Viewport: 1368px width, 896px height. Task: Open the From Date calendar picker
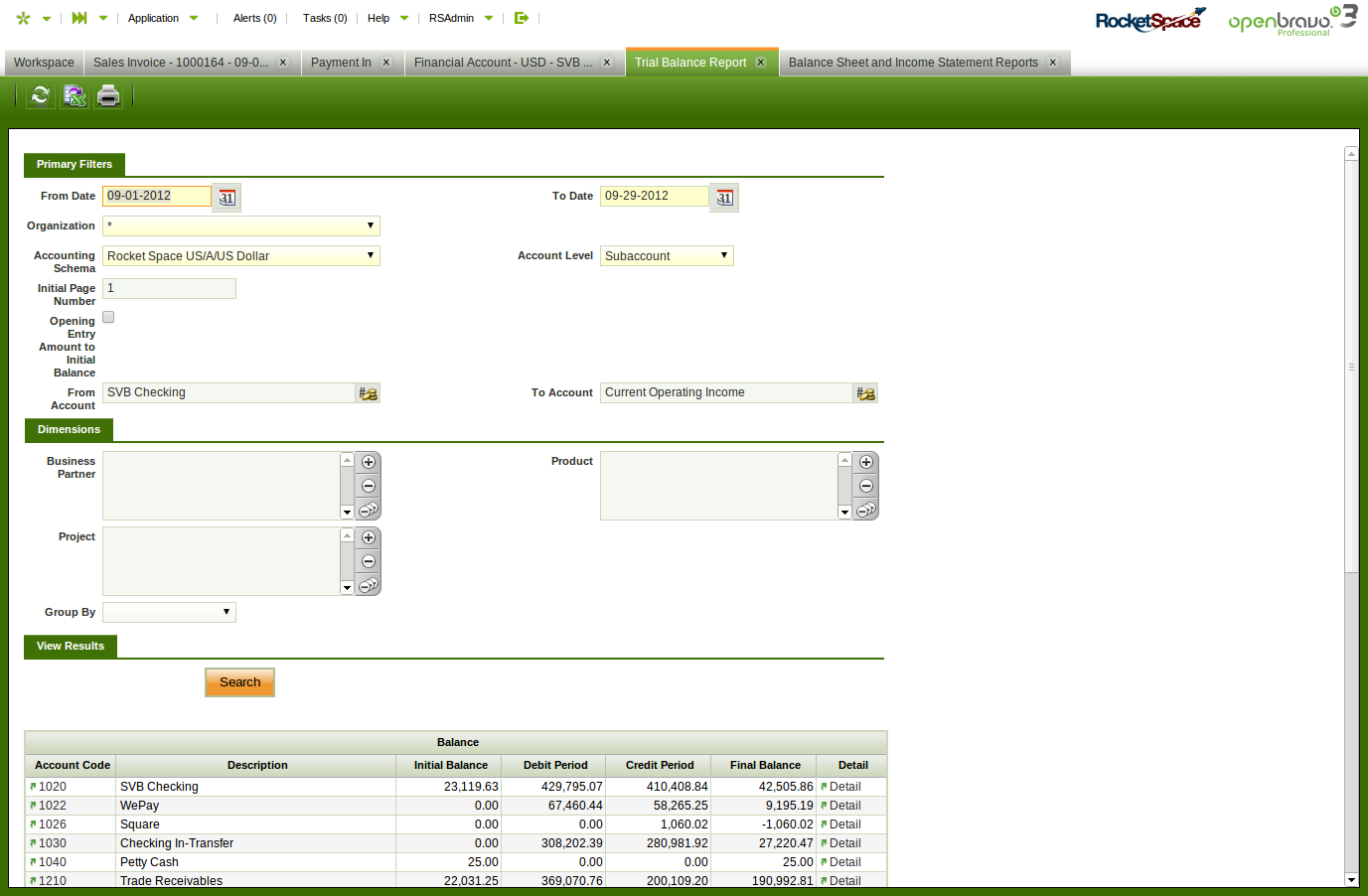coord(228,198)
